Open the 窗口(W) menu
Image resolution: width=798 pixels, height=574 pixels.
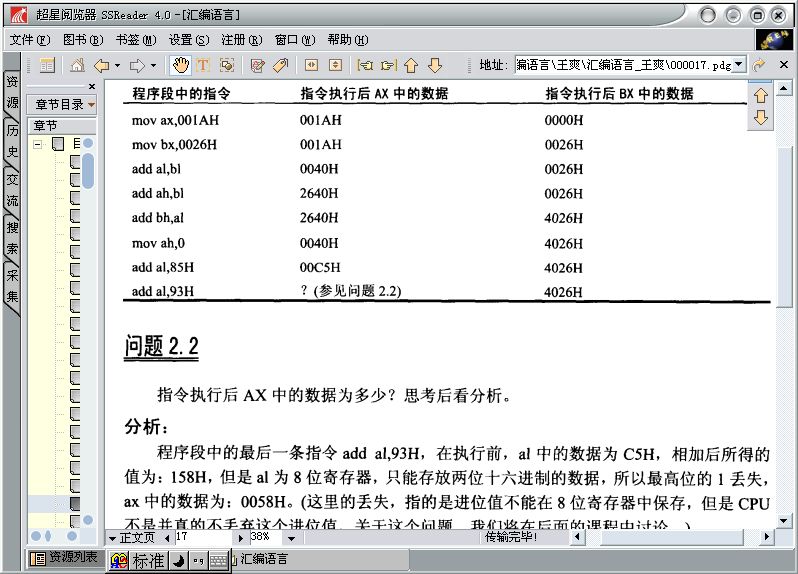(295, 40)
